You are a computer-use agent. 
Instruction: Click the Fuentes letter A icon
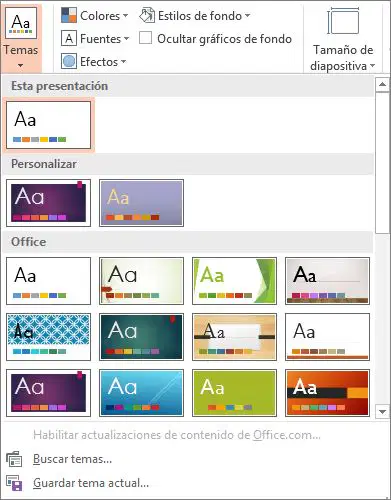(x=69, y=39)
